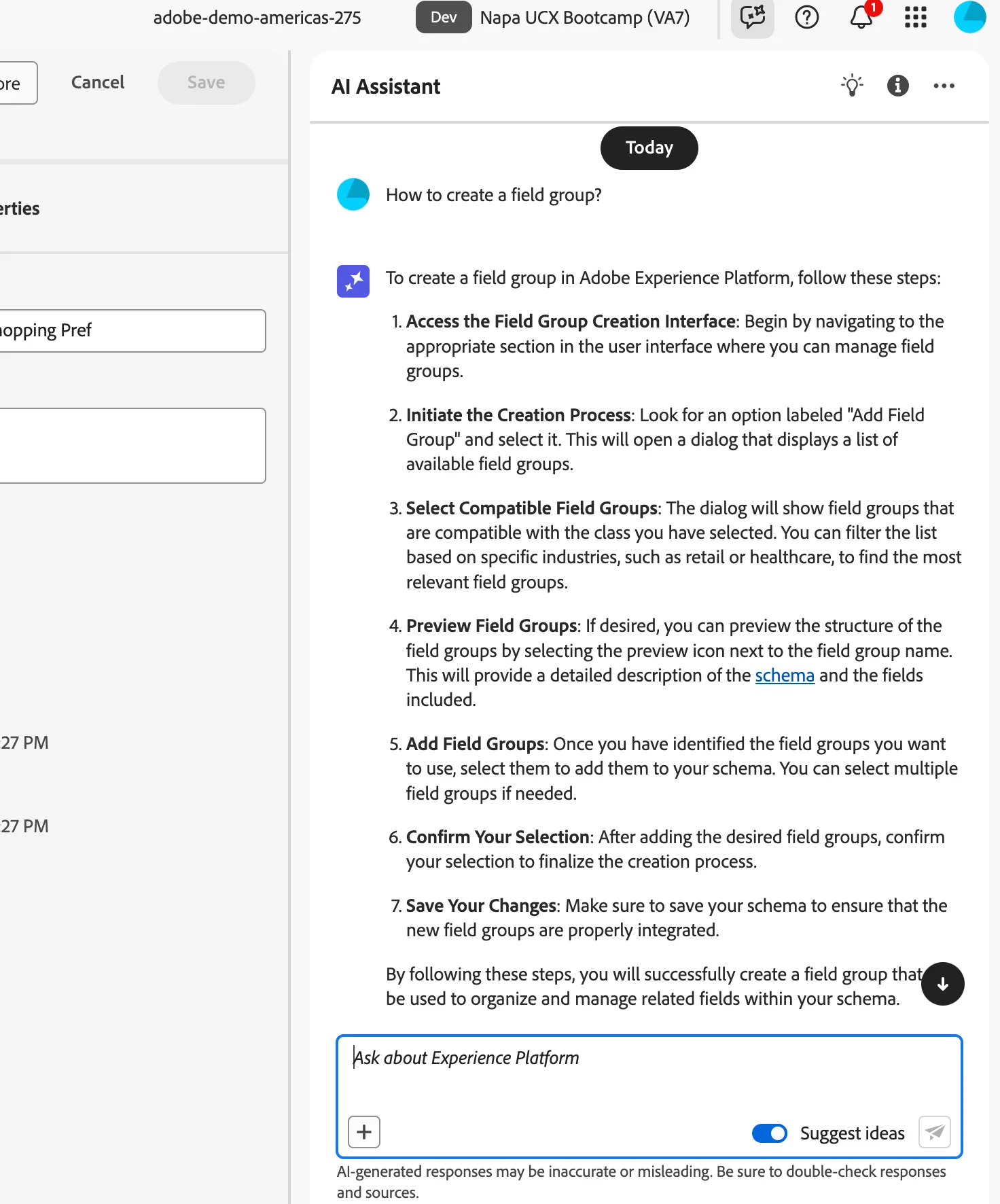This screenshot has width=1000, height=1204.
Task: Click the AI Assistant panel title
Action: coord(386,86)
